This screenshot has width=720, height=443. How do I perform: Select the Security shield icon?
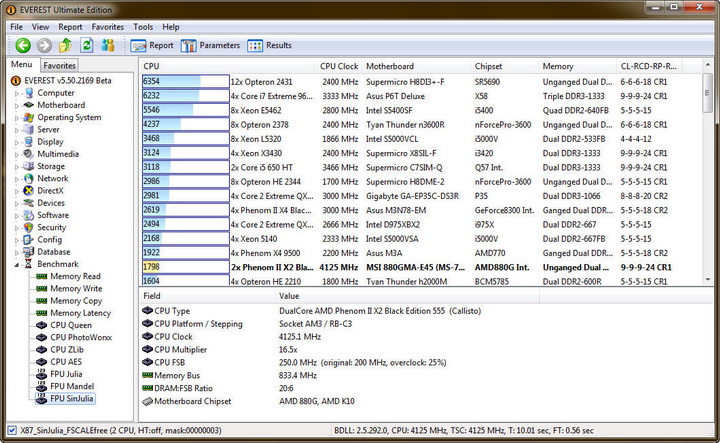tap(29, 227)
